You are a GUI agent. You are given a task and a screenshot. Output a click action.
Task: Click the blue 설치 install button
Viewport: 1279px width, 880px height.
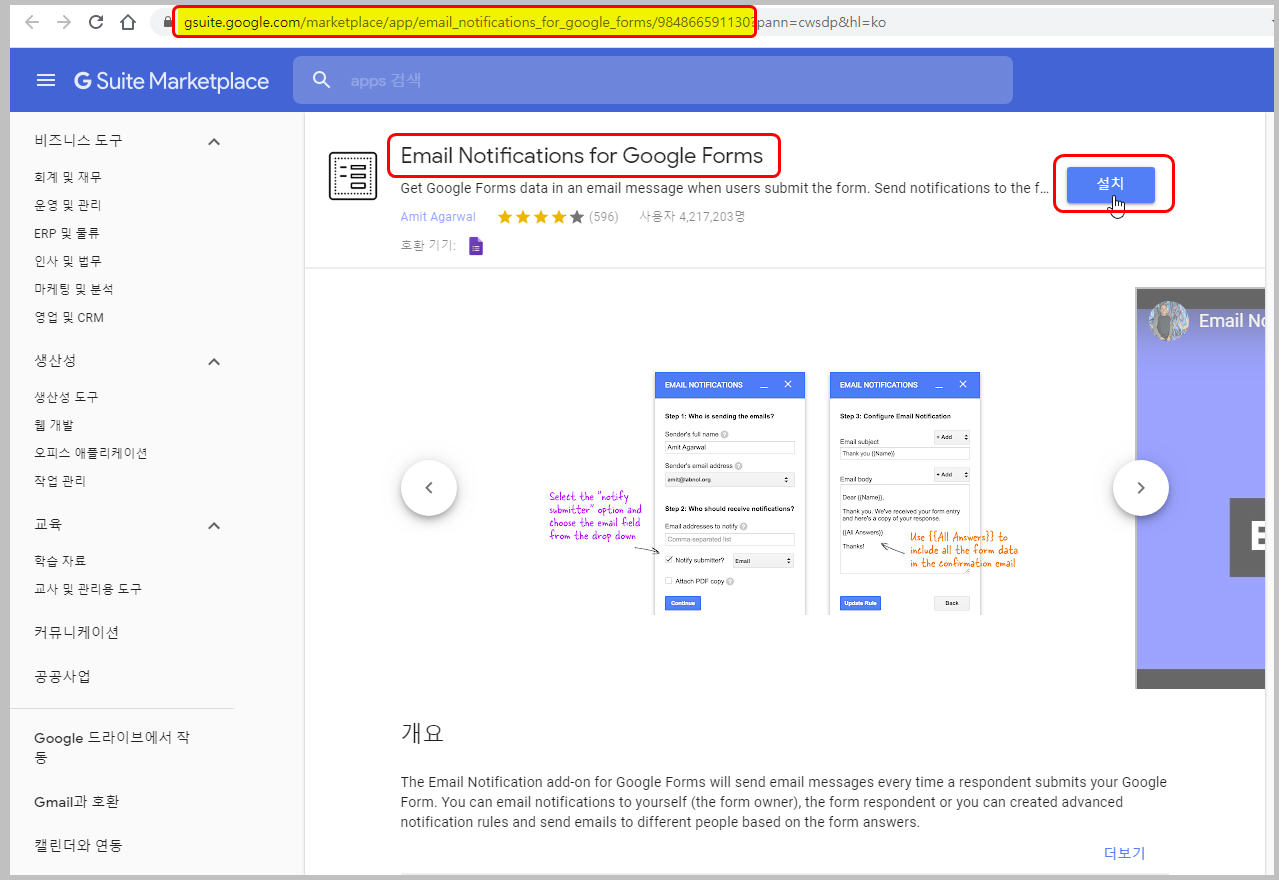(1110, 185)
